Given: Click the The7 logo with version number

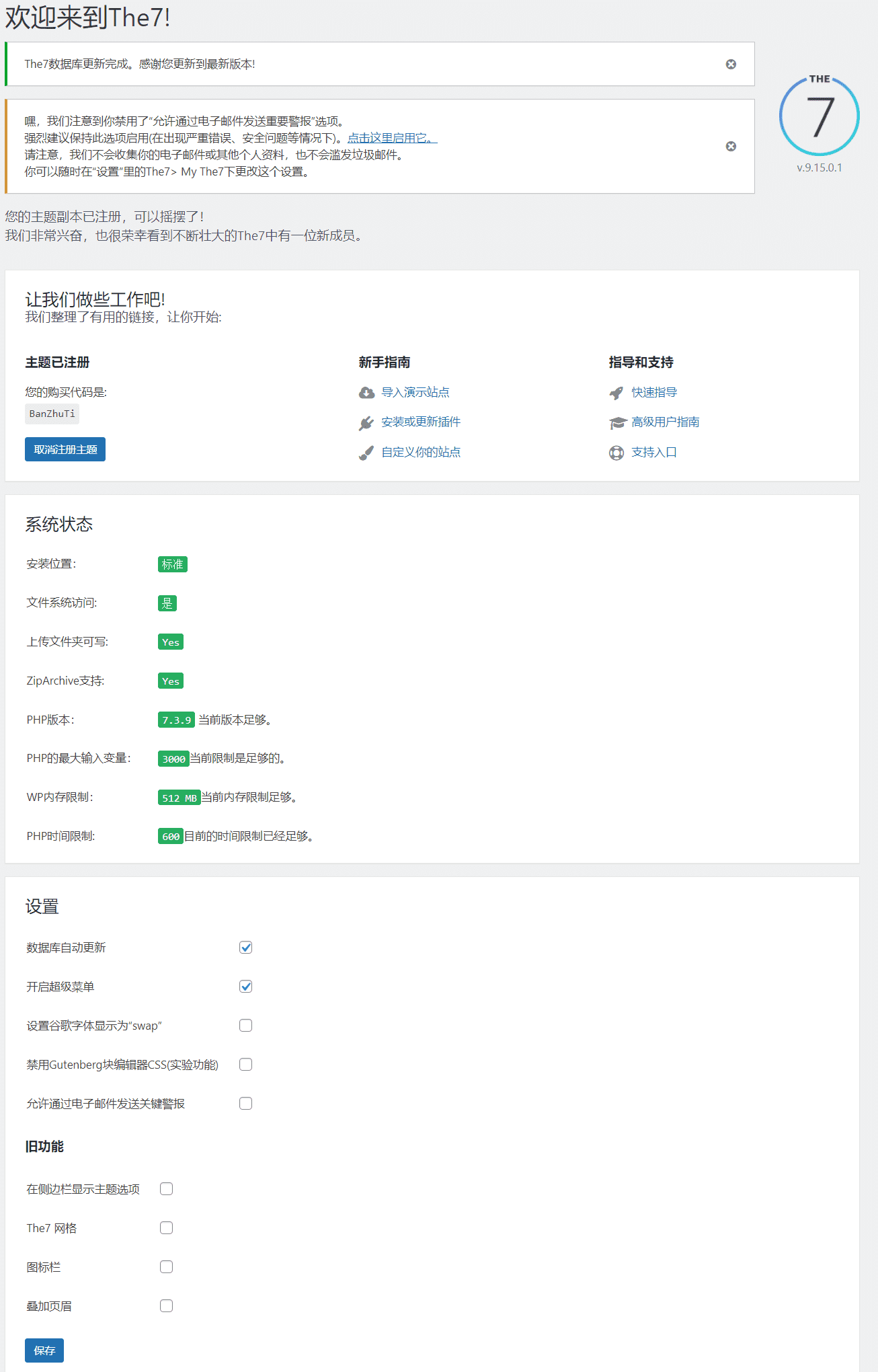Looking at the screenshot, I should pos(819,124).
